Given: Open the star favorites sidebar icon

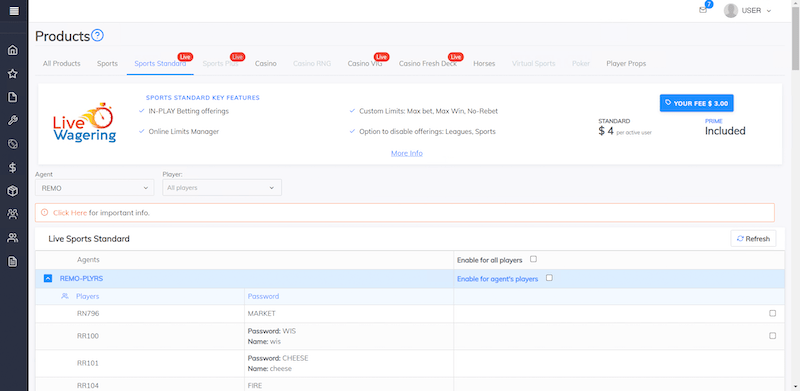Looking at the screenshot, I should coord(13,74).
